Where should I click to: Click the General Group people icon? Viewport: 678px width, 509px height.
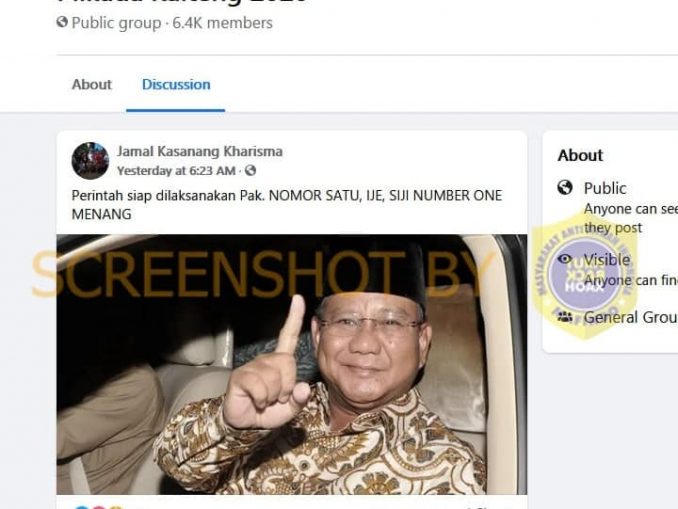565,317
